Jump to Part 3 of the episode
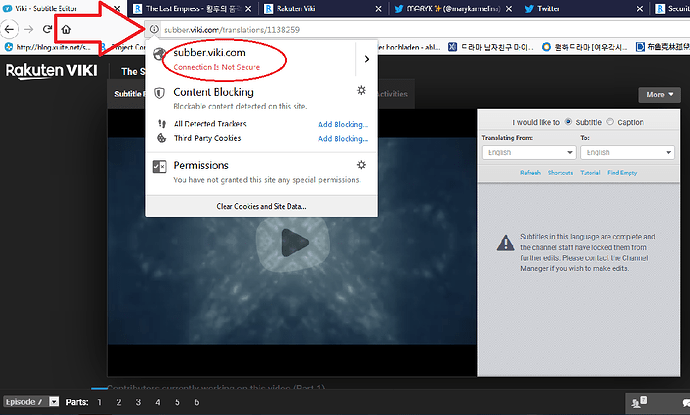The image size is (690, 415). click(138, 402)
